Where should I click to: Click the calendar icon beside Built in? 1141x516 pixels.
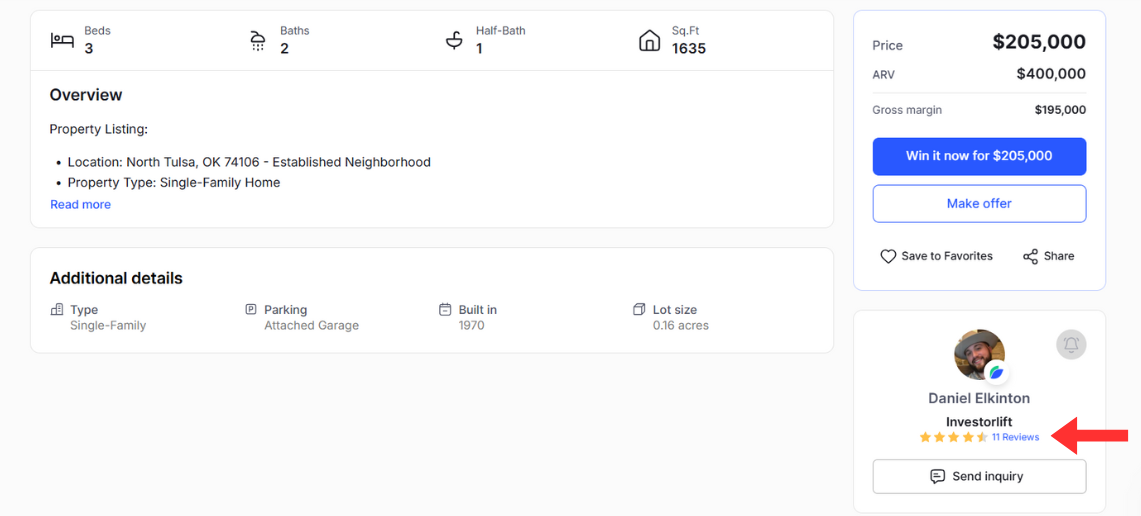[445, 309]
